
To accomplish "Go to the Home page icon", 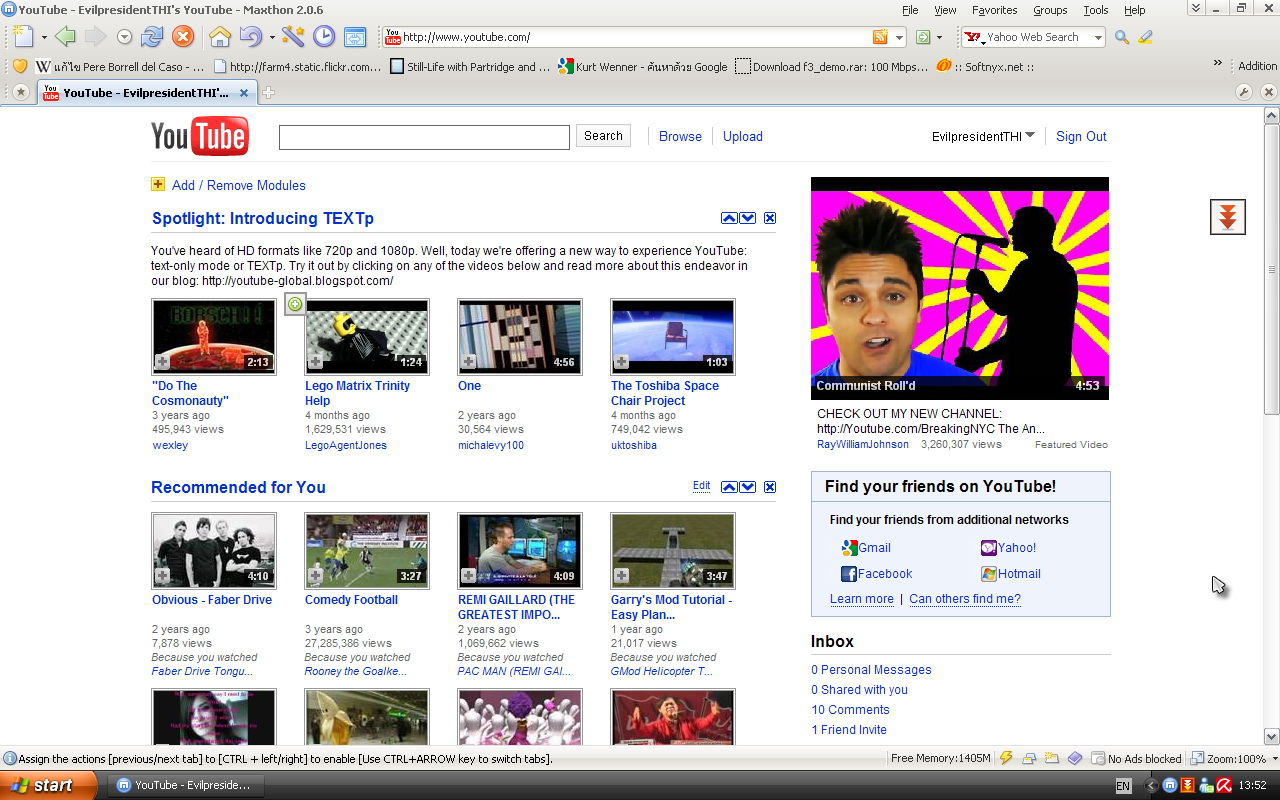I will click(x=220, y=37).
